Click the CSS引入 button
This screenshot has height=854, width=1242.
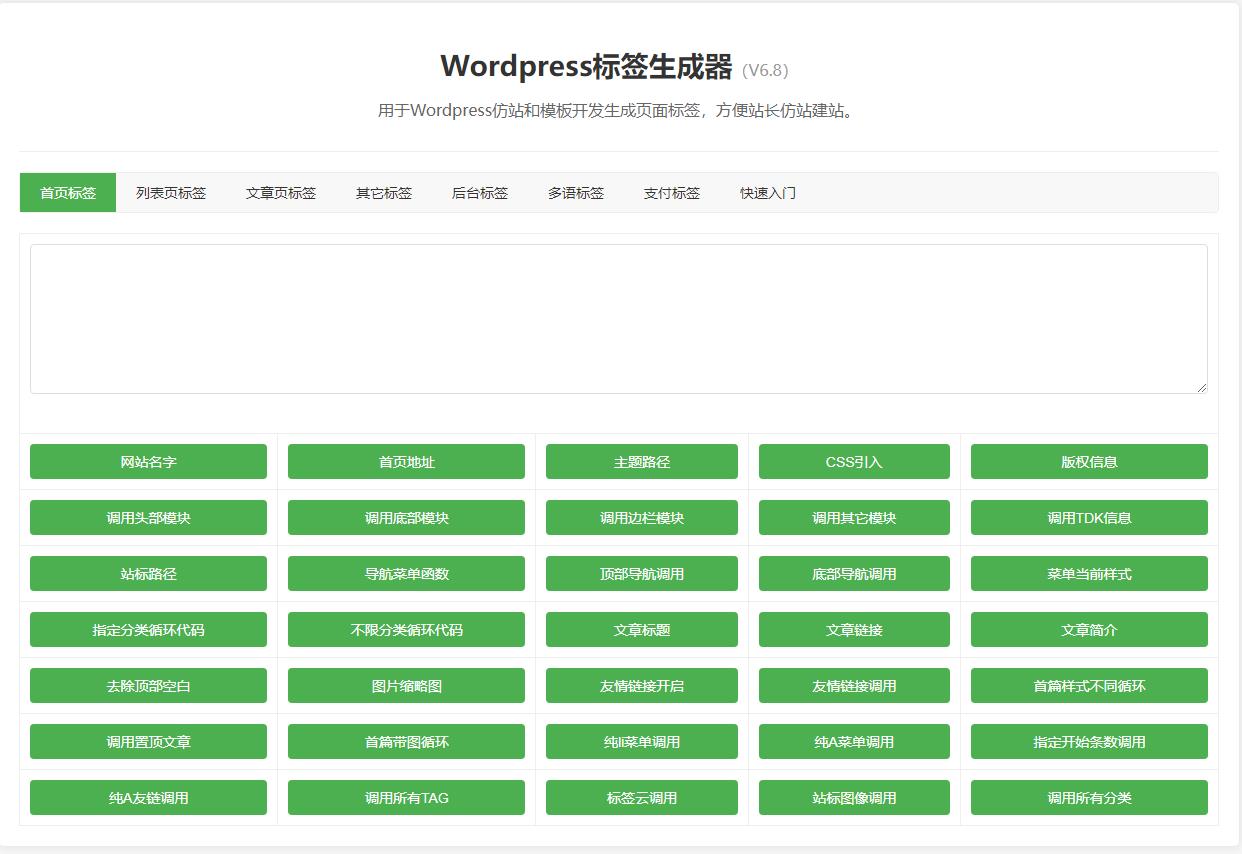click(x=854, y=461)
